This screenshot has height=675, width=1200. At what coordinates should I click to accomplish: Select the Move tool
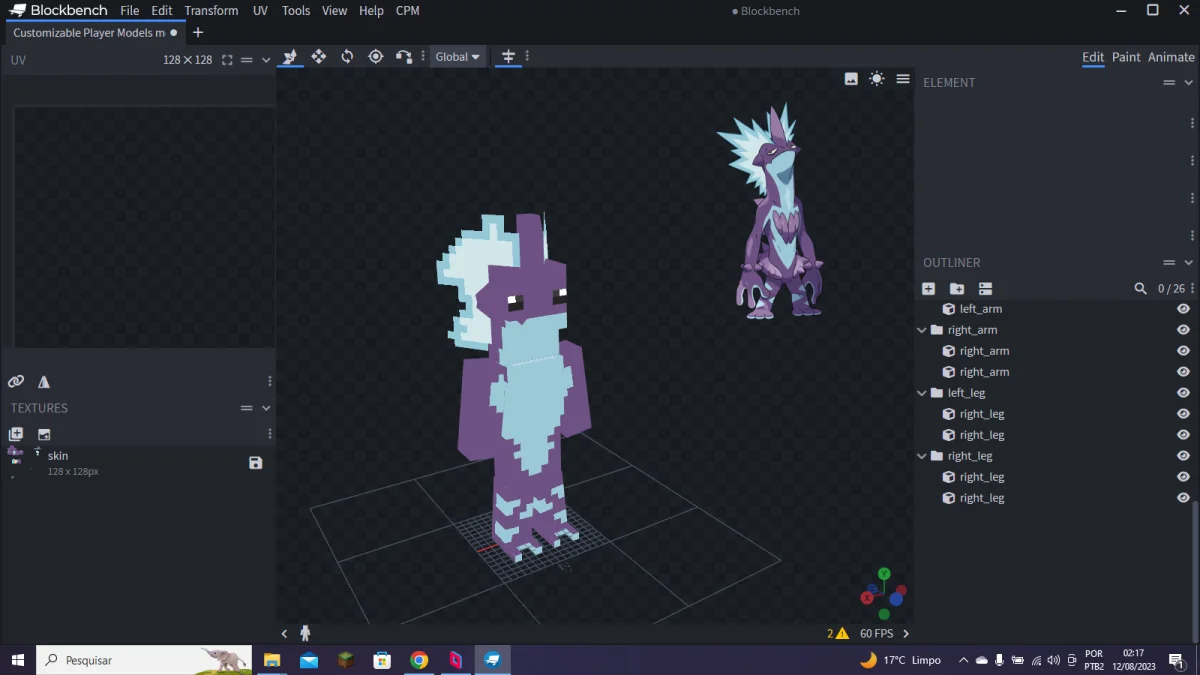tap(319, 57)
